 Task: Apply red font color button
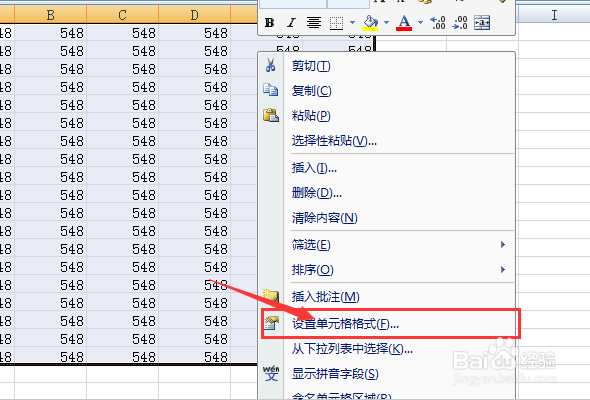(x=404, y=23)
